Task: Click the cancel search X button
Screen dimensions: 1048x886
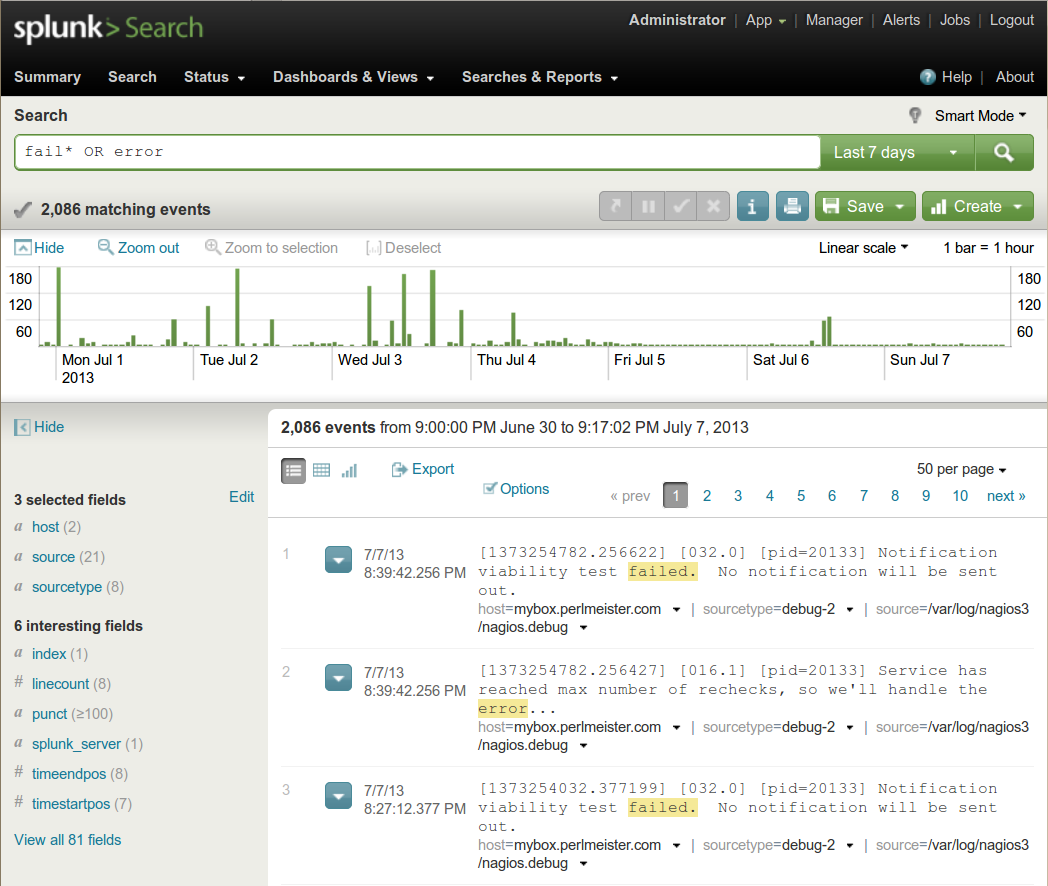Action: click(x=713, y=206)
